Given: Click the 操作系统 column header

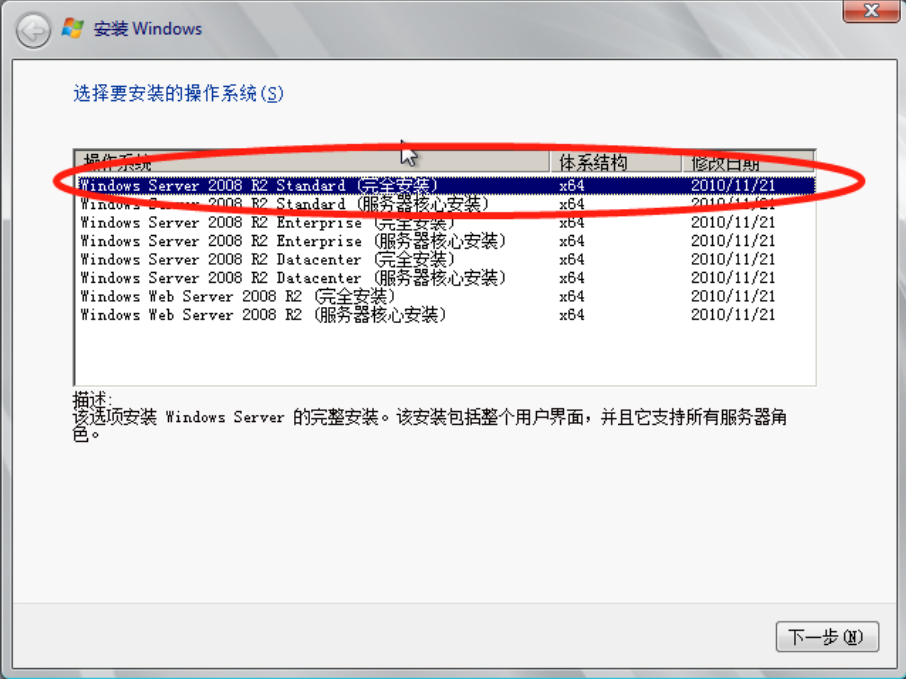Looking at the screenshot, I should tap(312, 162).
